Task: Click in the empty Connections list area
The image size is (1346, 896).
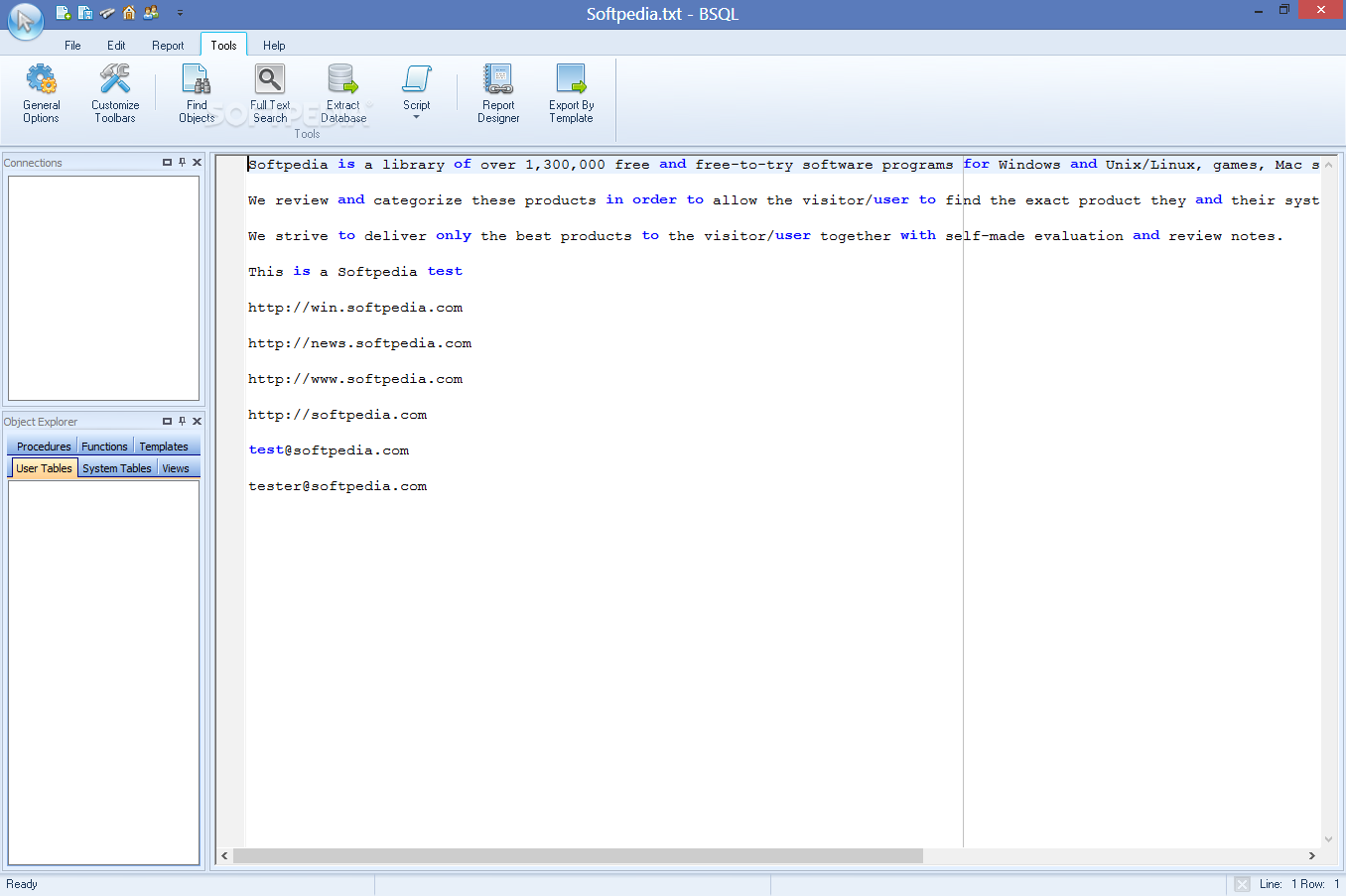Action: coord(103,288)
